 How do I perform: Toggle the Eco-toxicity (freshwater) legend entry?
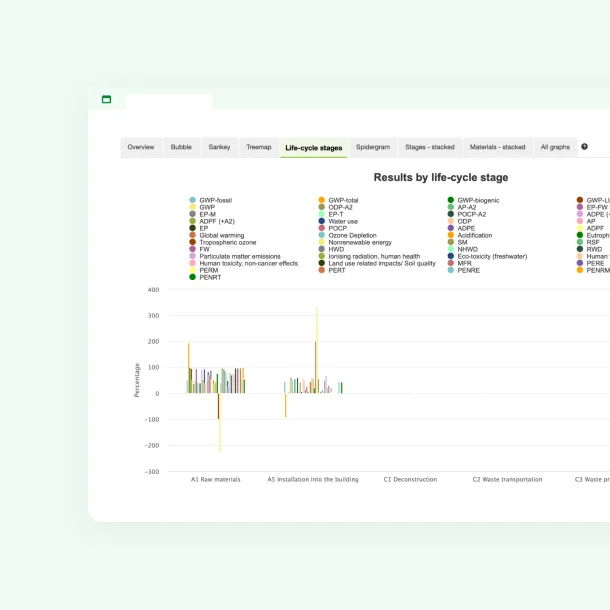tap(487, 256)
